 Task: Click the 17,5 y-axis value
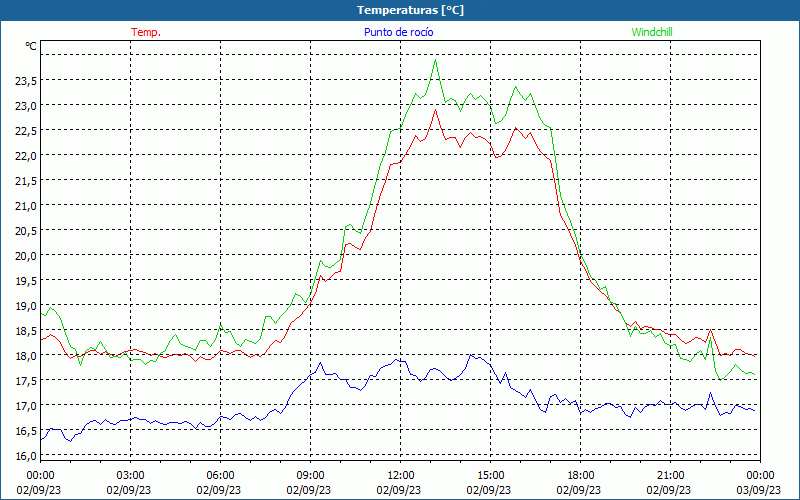26,381
